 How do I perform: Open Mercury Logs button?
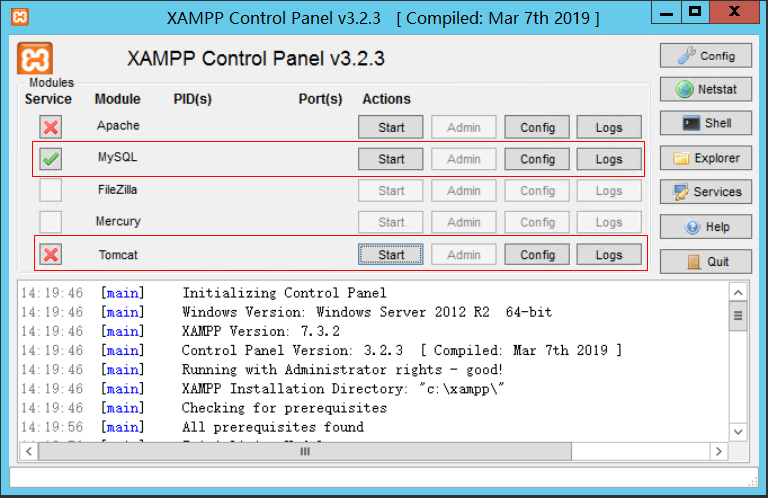click(x=609, y=222)
